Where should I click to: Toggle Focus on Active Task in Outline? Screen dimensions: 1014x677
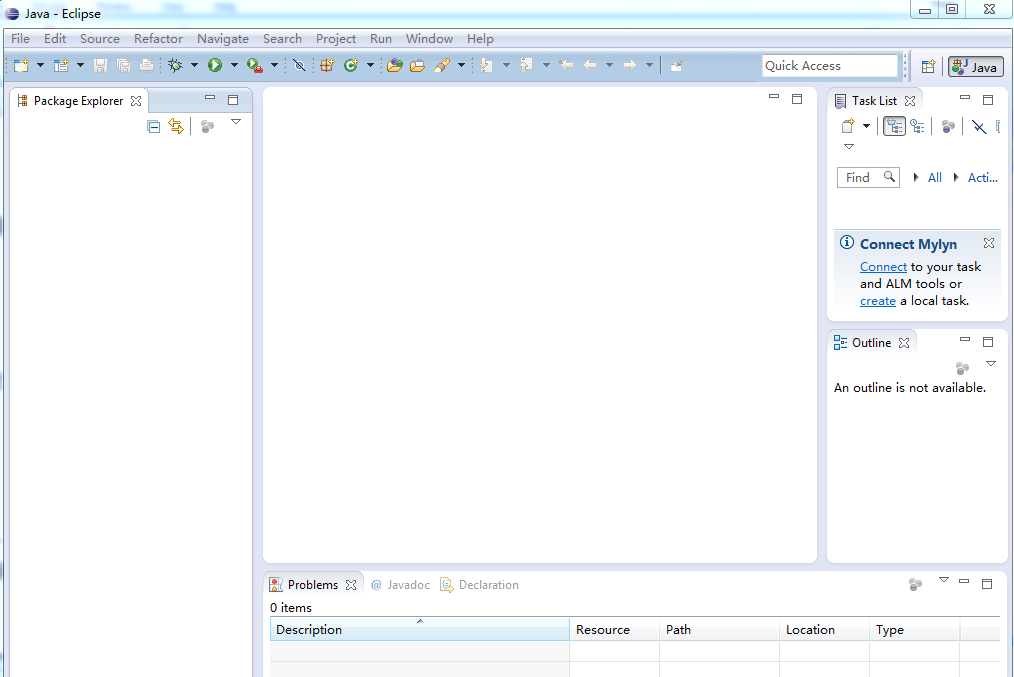[x=962, y=368]
